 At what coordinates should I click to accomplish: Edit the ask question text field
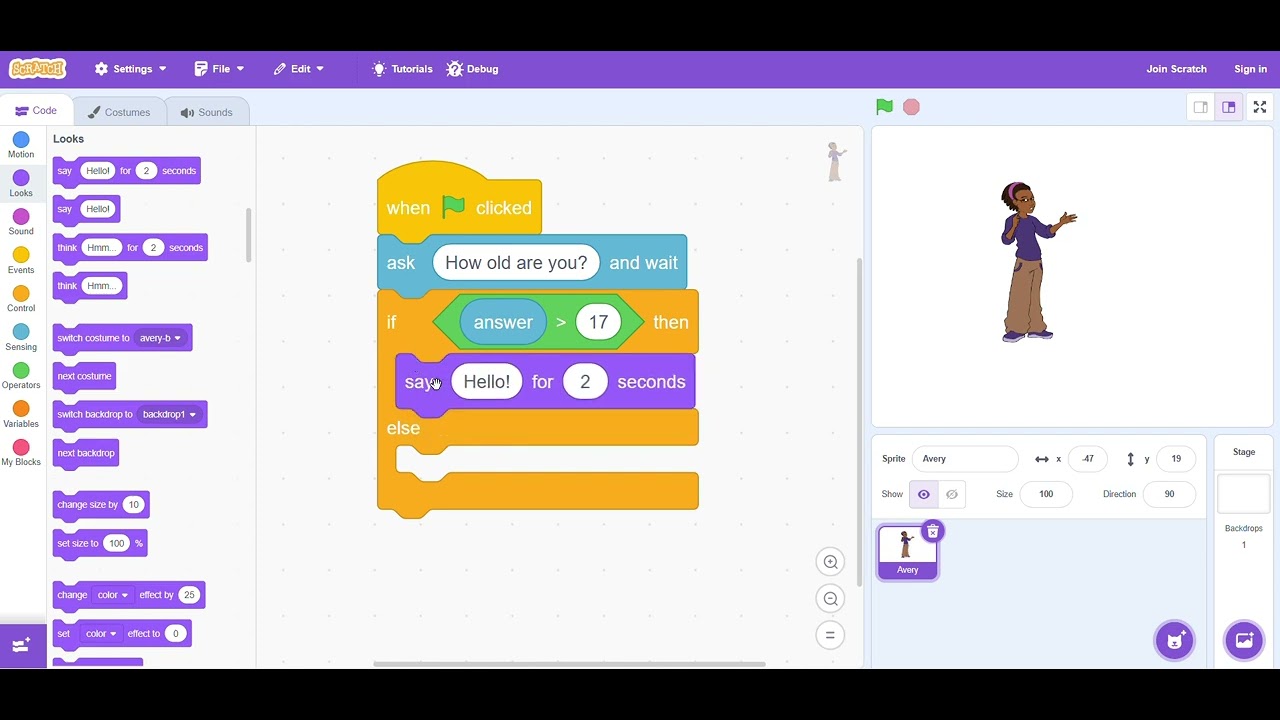pos(516,263)
